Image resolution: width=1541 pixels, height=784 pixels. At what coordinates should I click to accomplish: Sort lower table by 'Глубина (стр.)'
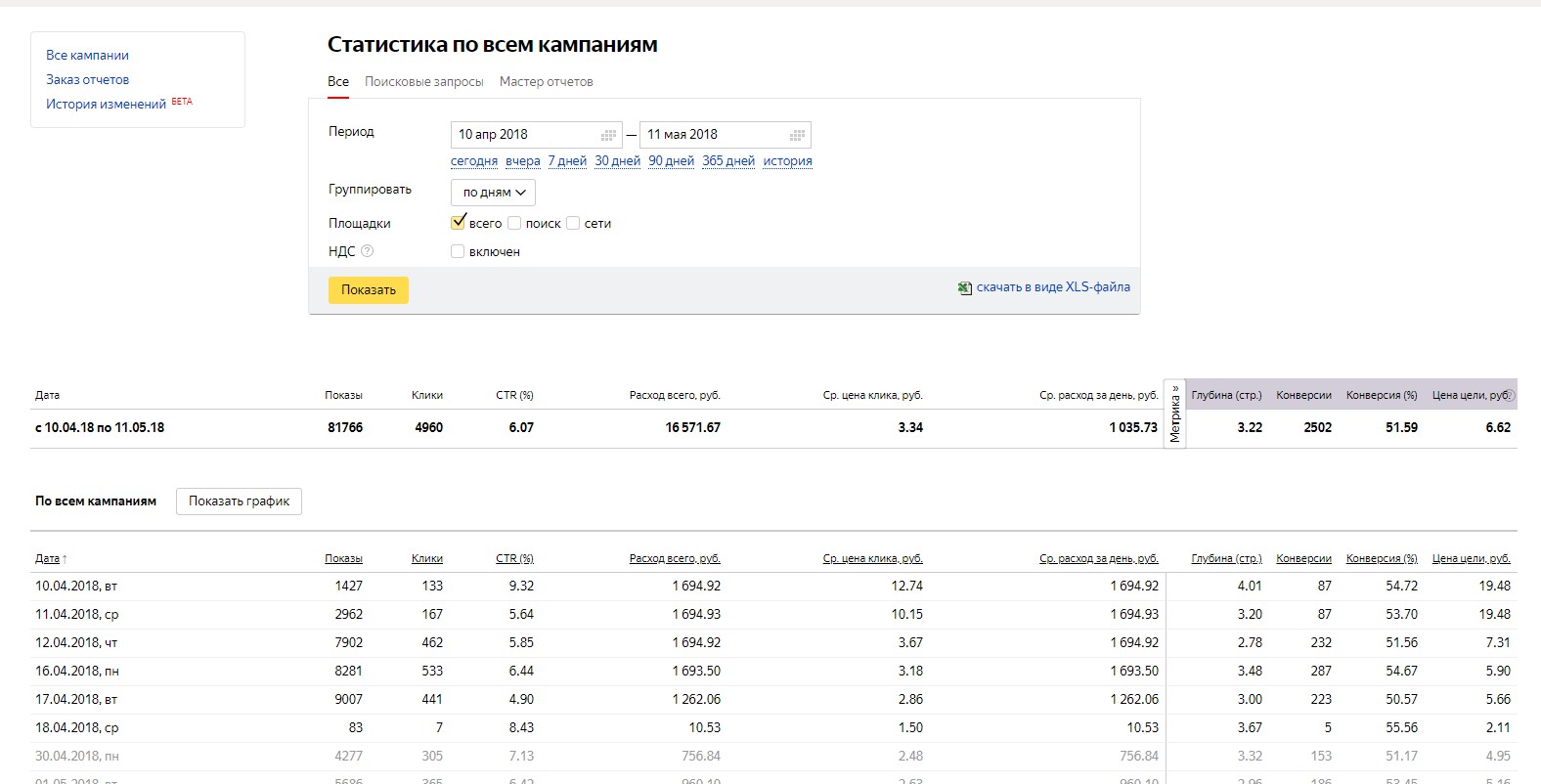click(x=1226, y=558)
